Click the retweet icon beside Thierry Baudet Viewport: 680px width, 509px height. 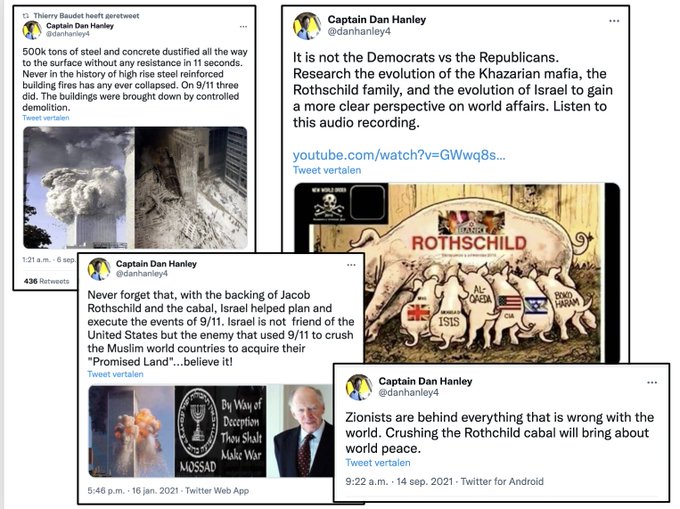tap(26, 16)
